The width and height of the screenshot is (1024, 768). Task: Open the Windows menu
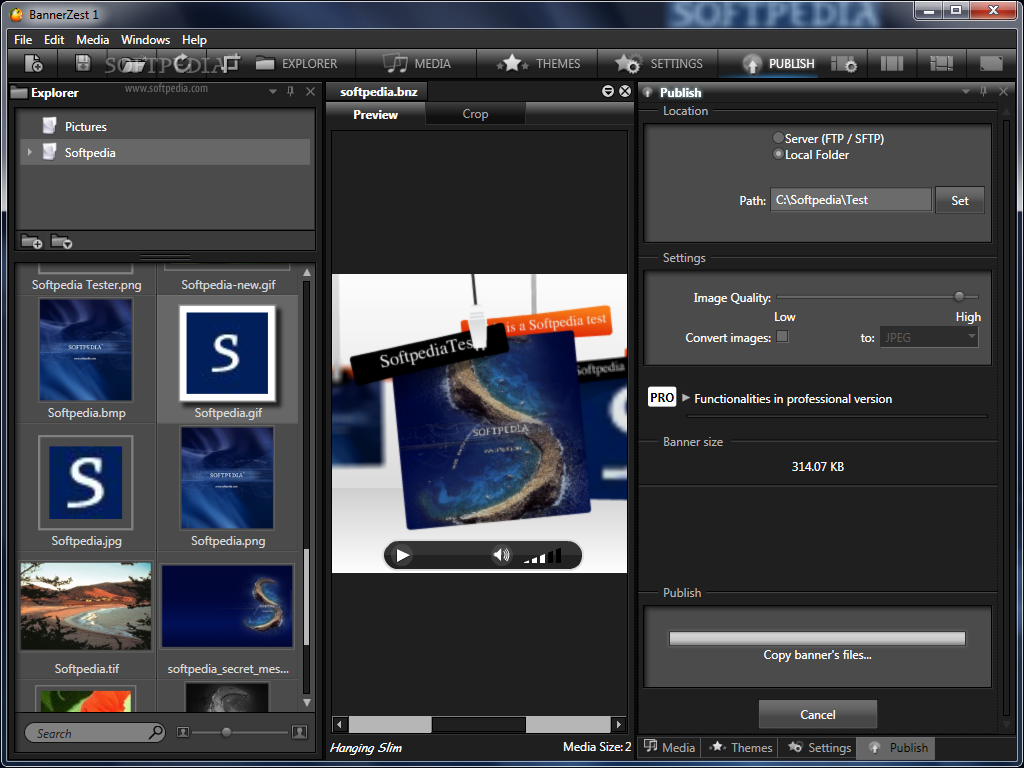click(x=146, y=40)
